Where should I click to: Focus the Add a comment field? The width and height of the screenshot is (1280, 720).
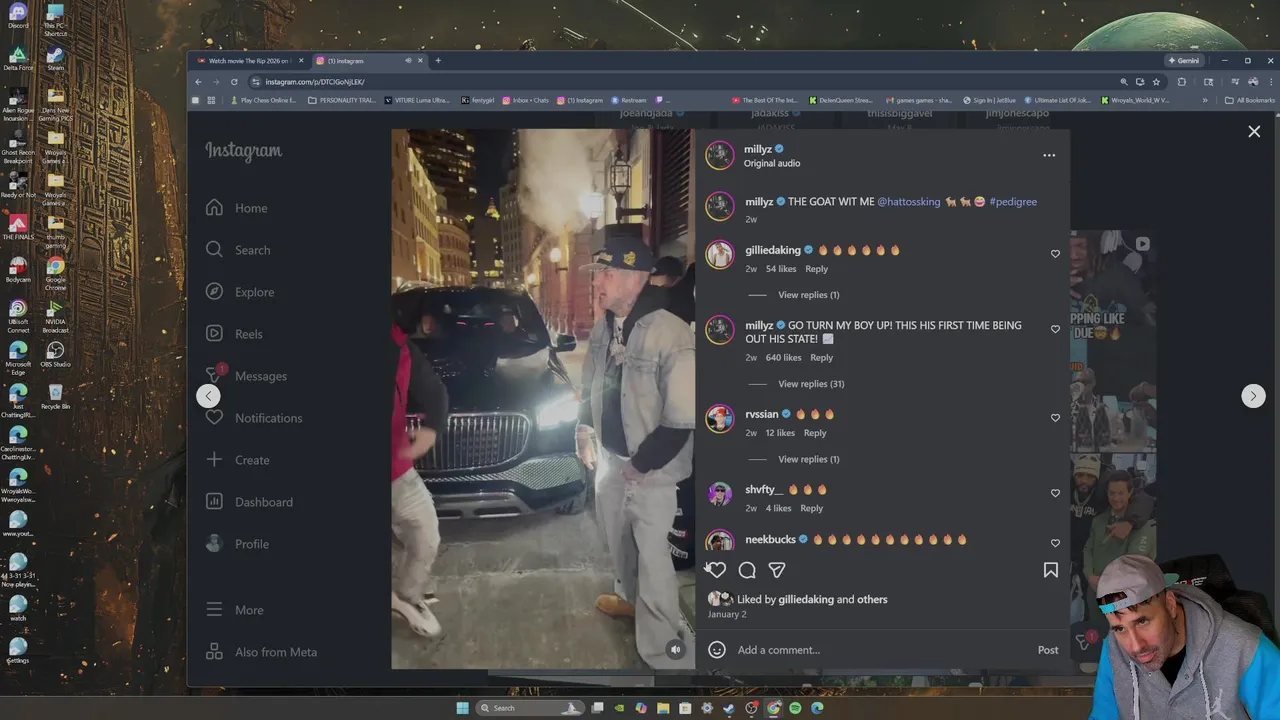pos(880,650)
